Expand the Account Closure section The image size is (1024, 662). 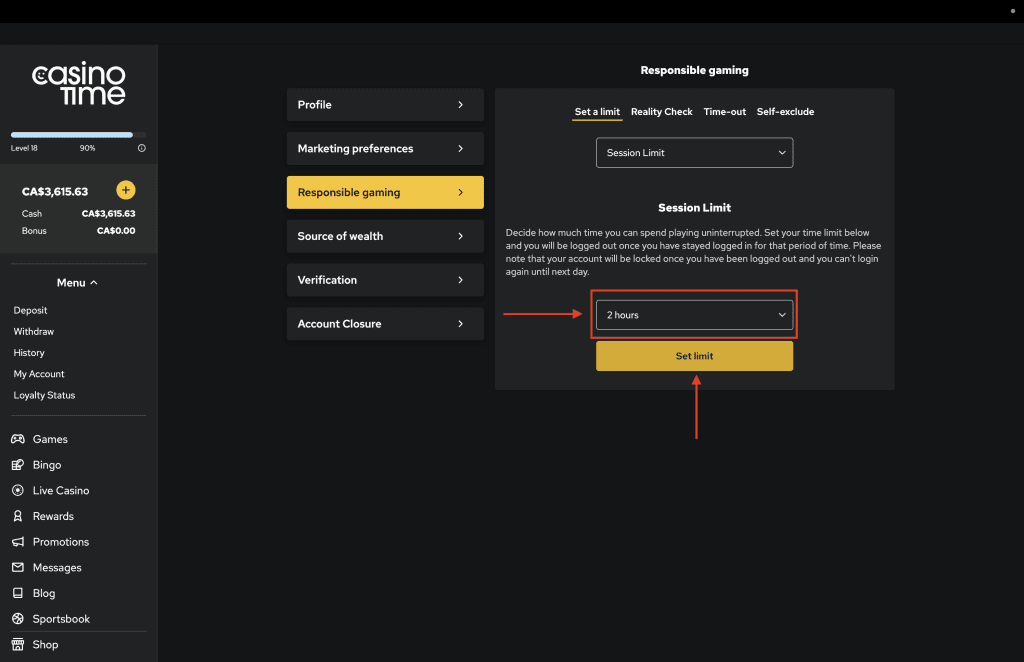click(385, 324)
